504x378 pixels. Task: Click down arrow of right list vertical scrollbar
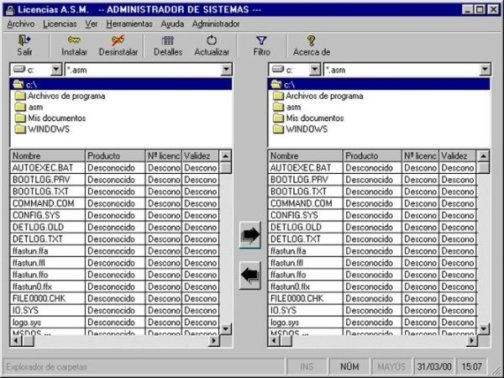click(483, 329)
